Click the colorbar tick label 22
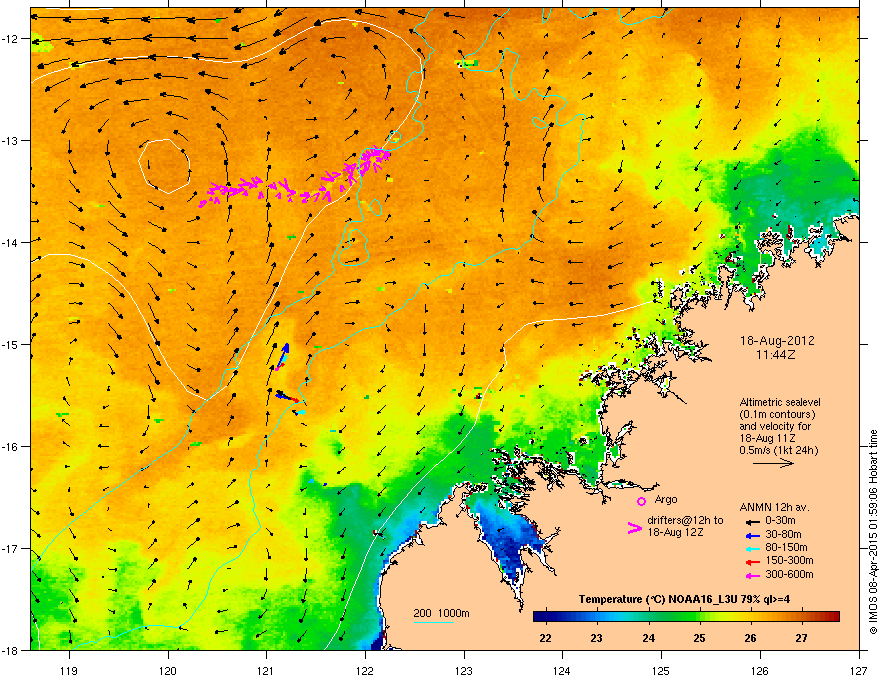This screenshot has width=880, height=680. 545,638
